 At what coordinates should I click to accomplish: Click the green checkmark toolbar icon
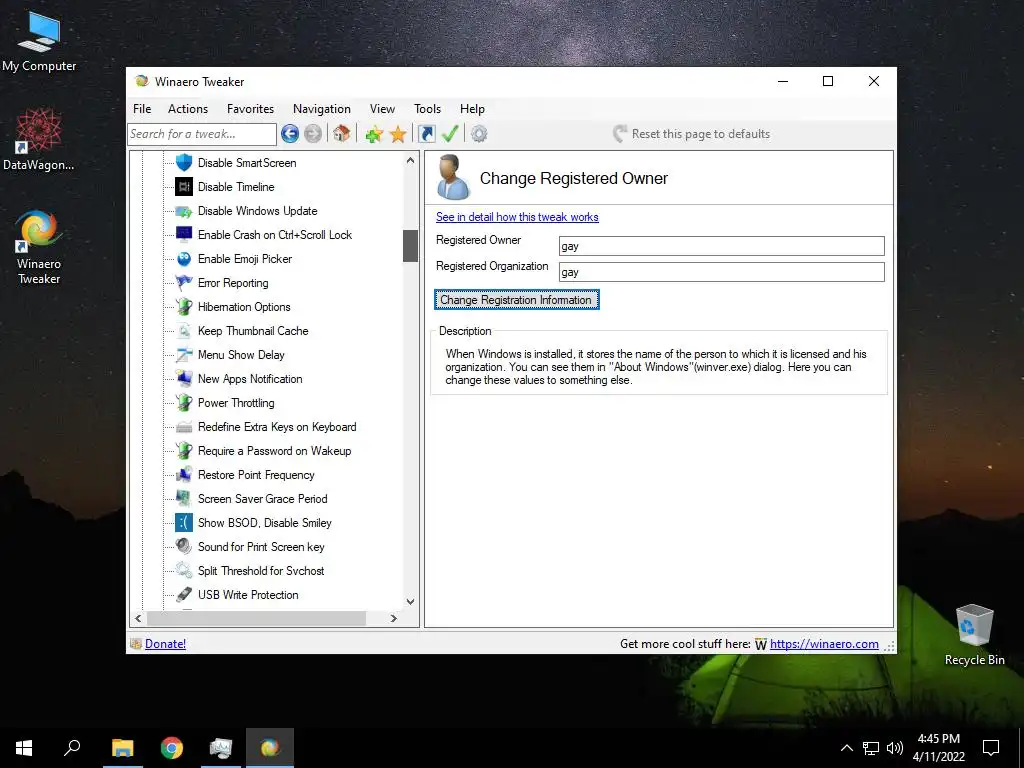(450, 134)
